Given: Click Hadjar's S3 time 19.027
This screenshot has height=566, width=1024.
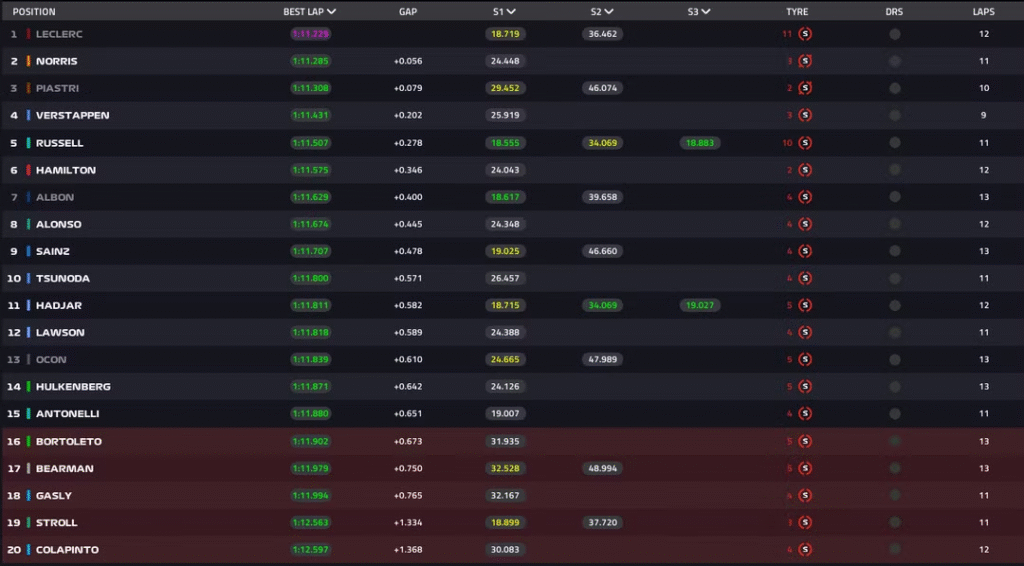Looking at the screenshot, I should pos(699,305).
